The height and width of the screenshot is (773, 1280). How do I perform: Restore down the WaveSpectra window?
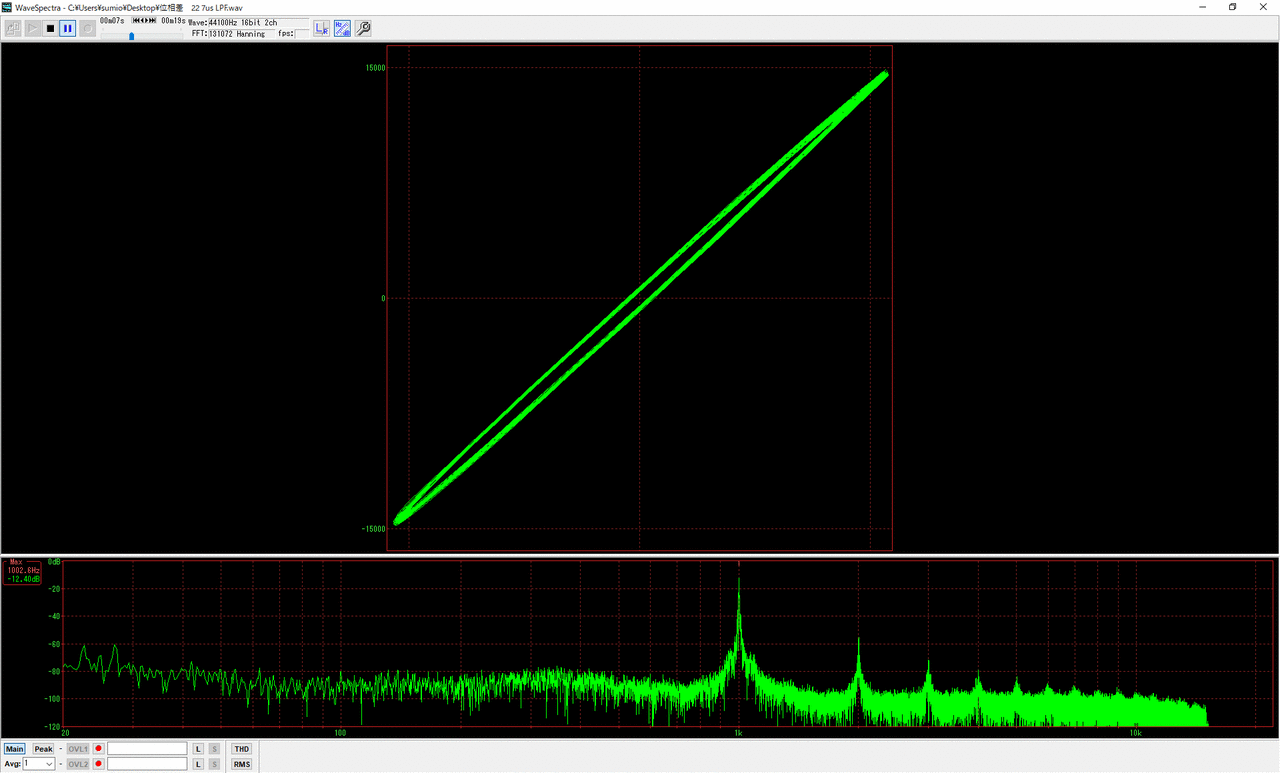pos(1232,7)
